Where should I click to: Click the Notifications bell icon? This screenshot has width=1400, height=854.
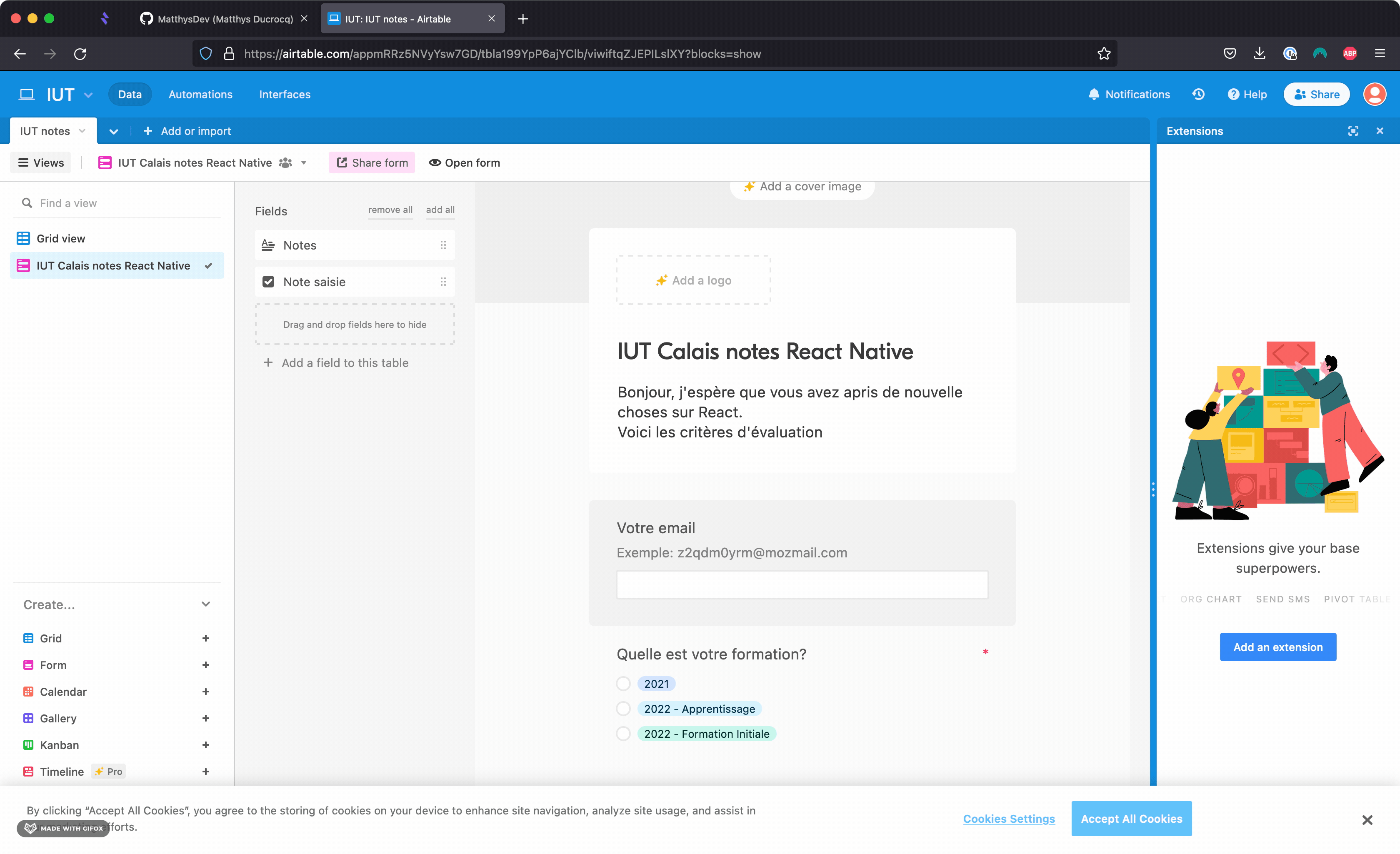[1094, 94]
